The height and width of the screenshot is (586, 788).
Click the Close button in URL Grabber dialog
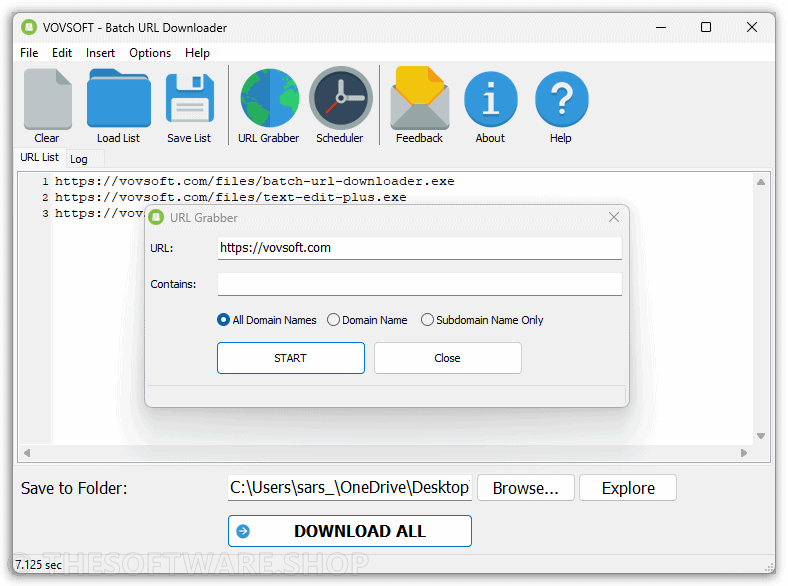447,358
